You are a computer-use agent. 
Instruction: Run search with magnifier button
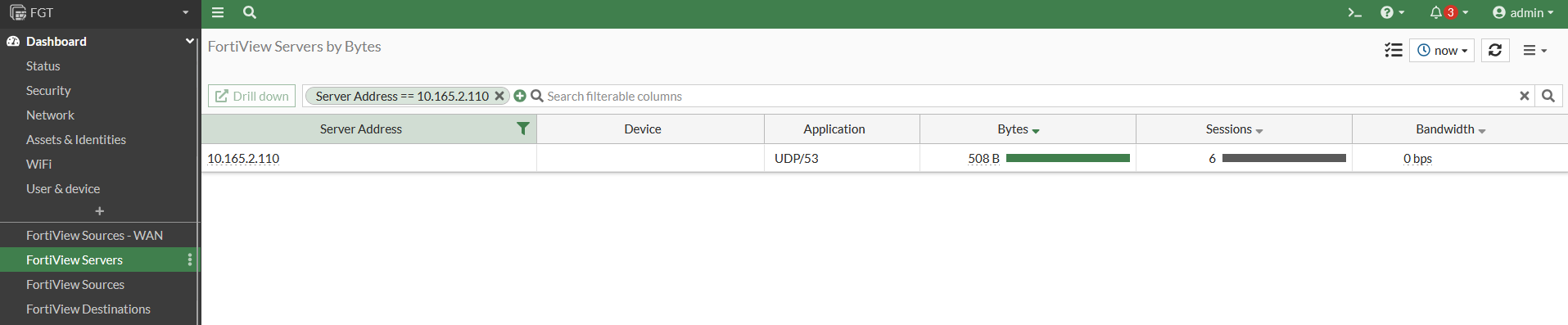[1548, 96]
